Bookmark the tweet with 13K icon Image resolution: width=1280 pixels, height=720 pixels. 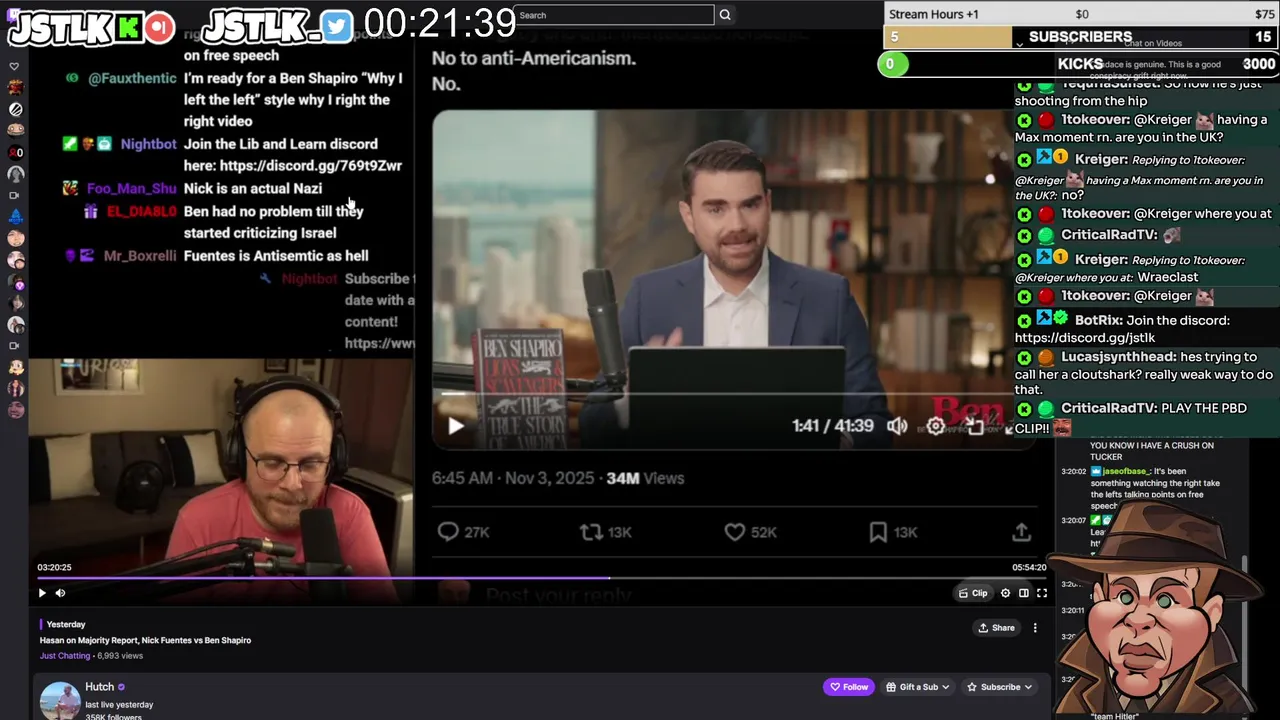[x=878, y=532]
